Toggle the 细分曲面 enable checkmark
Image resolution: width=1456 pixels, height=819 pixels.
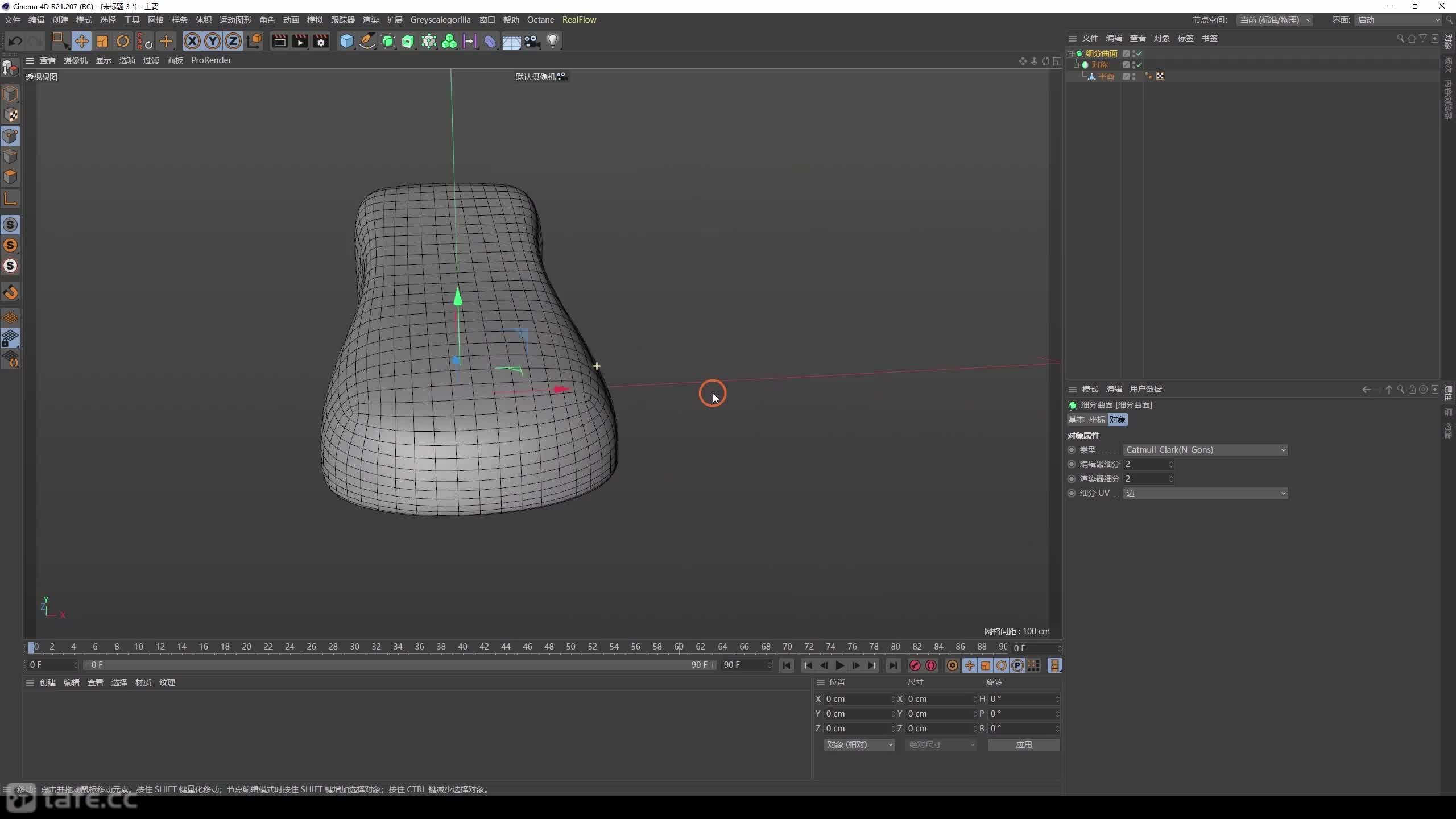click(1139, 53)
